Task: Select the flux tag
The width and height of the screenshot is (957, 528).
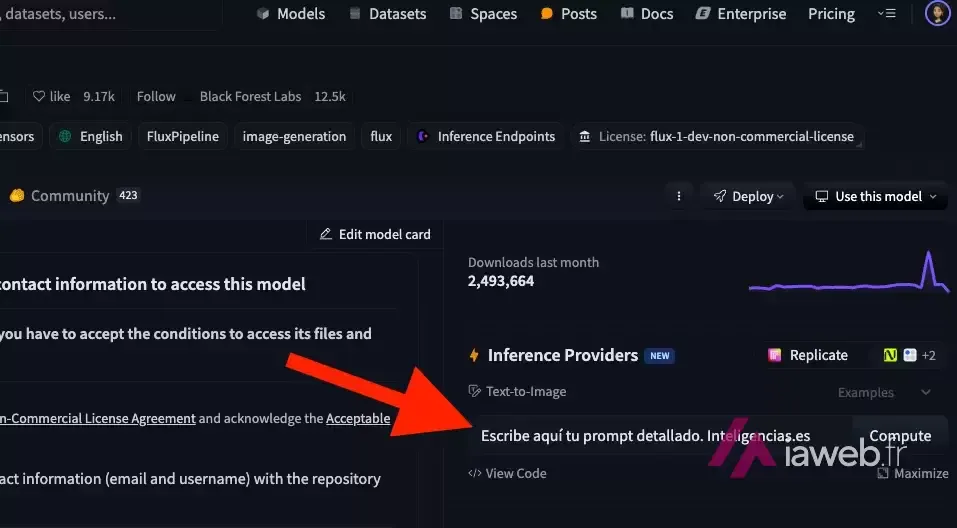Action: click(x=381, y=137)
